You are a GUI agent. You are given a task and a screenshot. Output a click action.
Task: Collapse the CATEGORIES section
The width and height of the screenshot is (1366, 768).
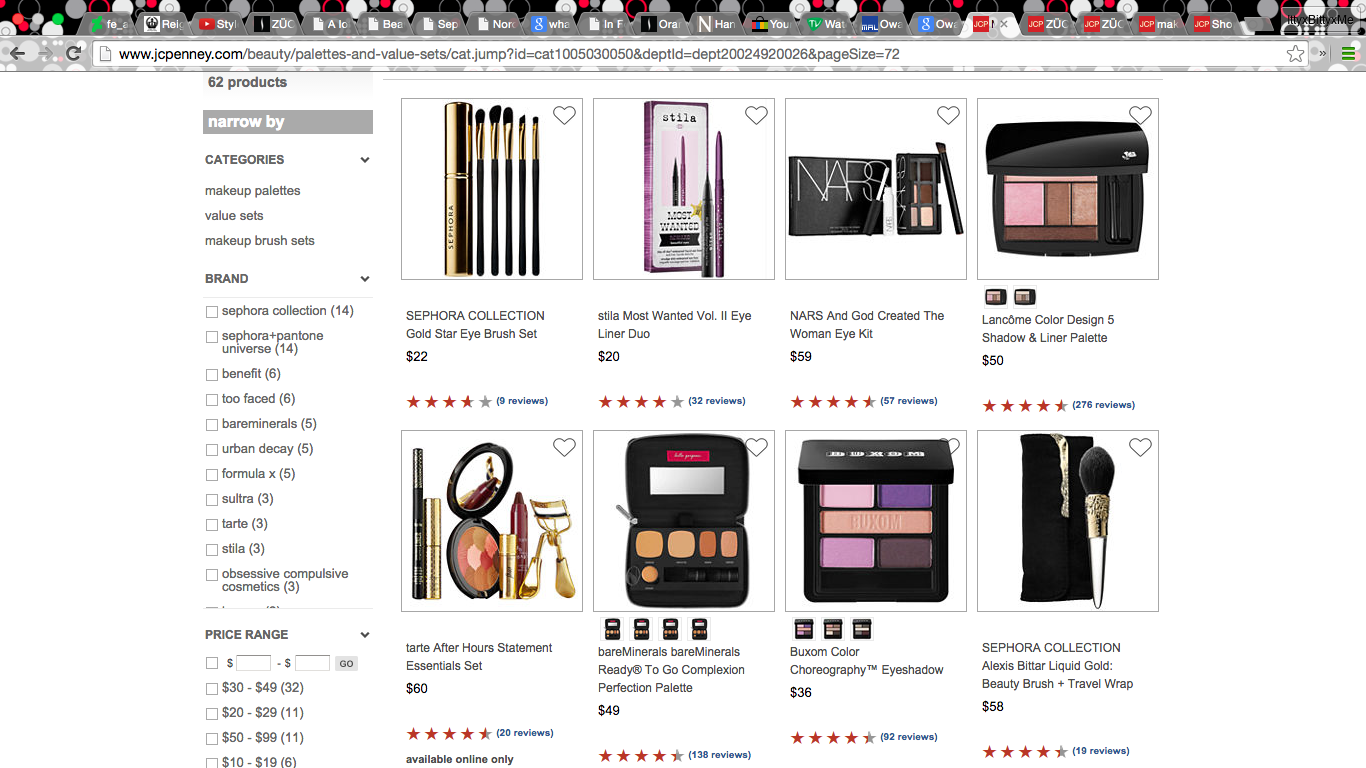(x=364, y=159)
